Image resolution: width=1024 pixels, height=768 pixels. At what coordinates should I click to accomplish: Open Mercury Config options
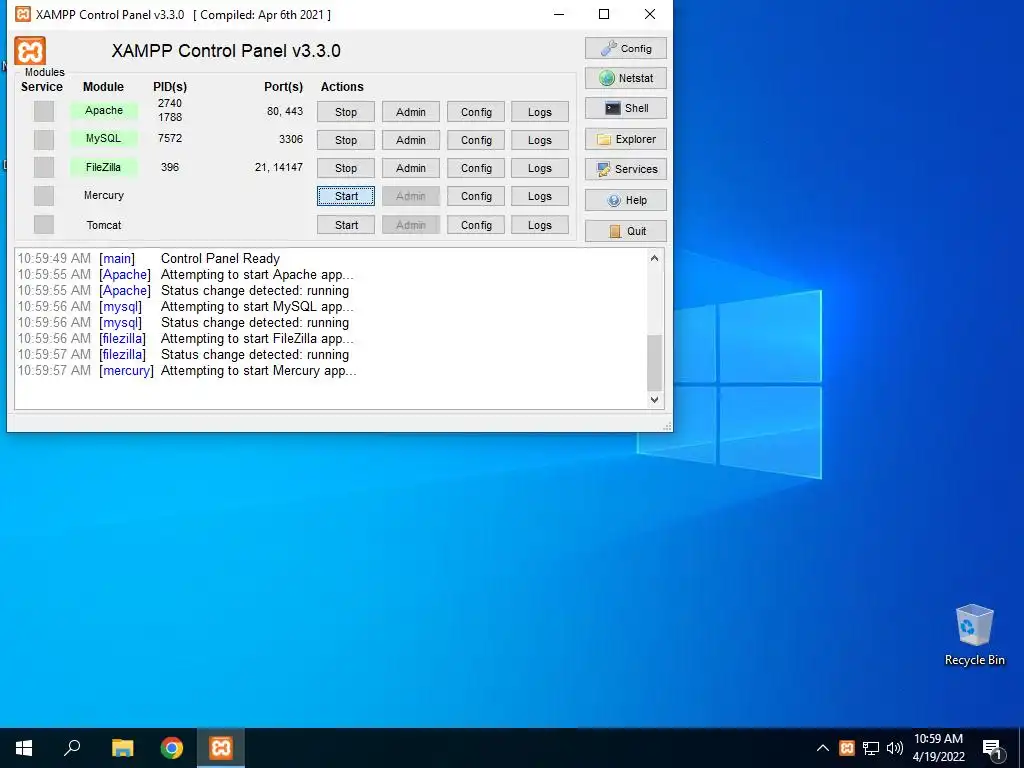[476, 196]
